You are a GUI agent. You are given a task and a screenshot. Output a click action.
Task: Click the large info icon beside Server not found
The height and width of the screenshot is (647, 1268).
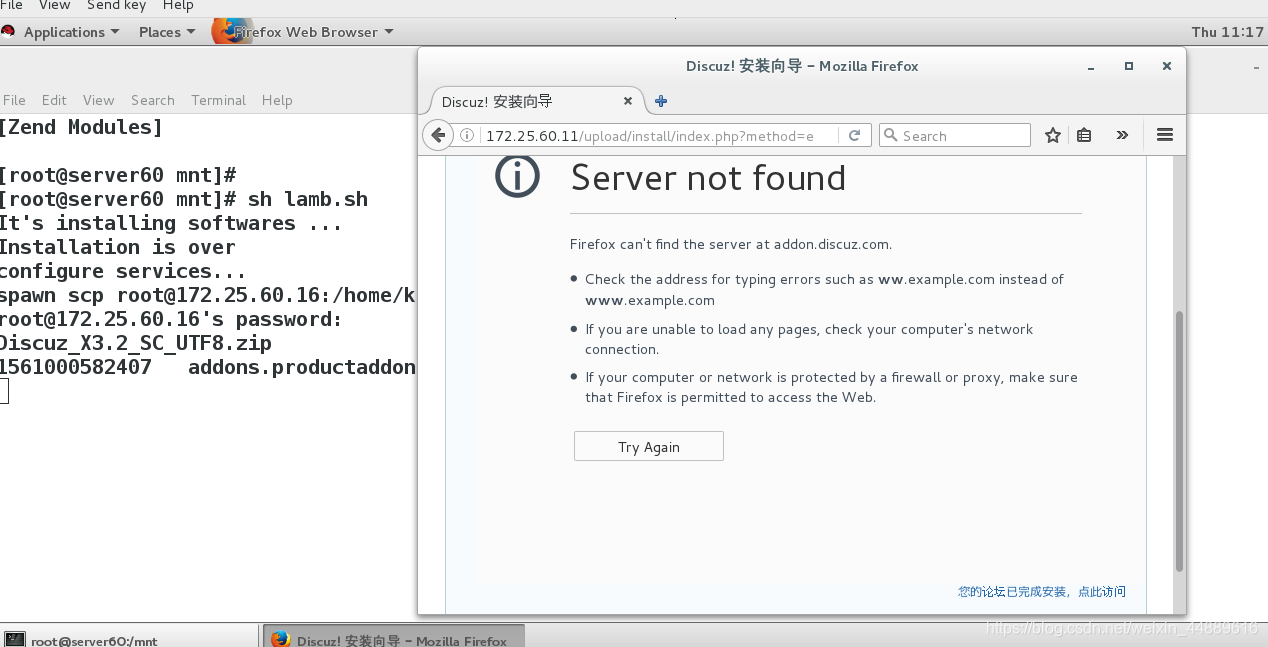point(517,176)
